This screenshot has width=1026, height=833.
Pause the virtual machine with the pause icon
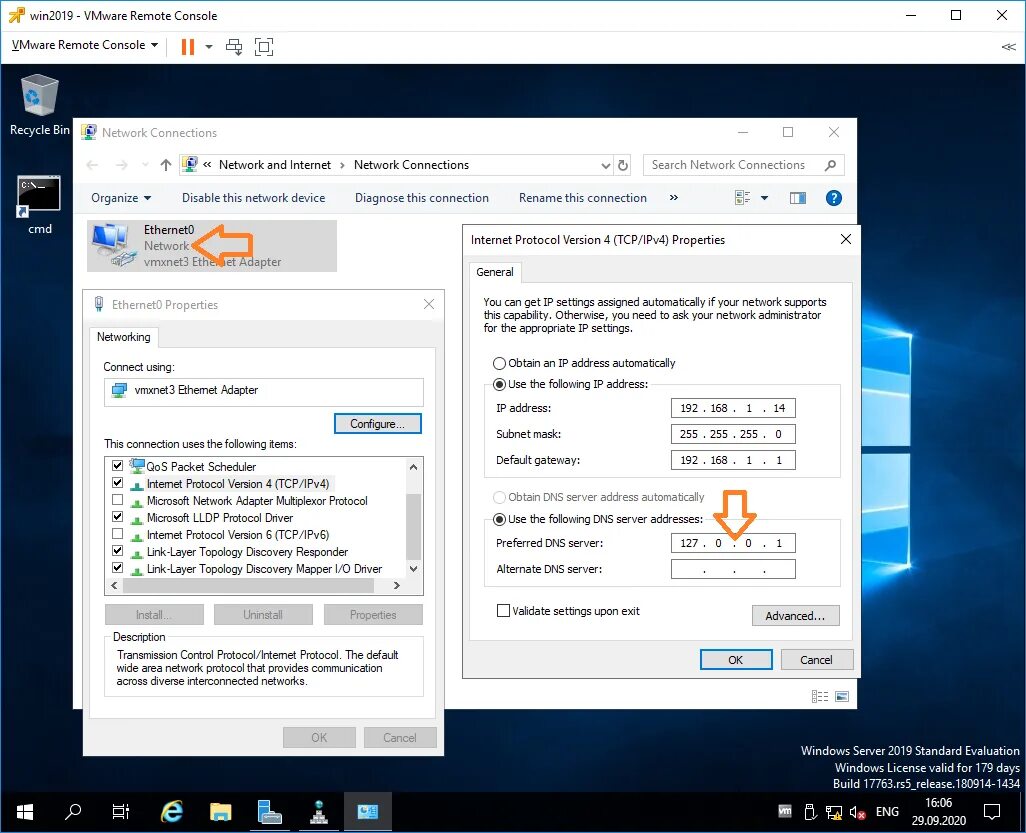pyautogui.click(x=188, y=46)
